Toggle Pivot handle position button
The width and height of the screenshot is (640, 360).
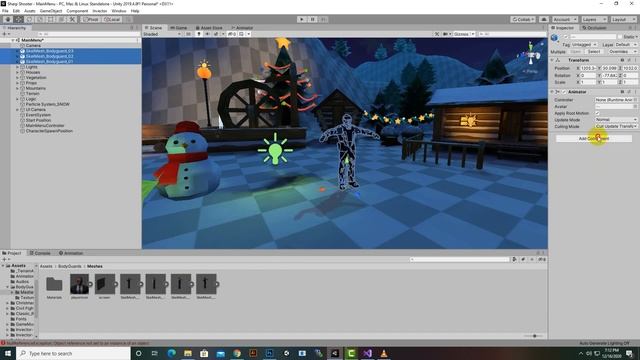click(91, 19)
